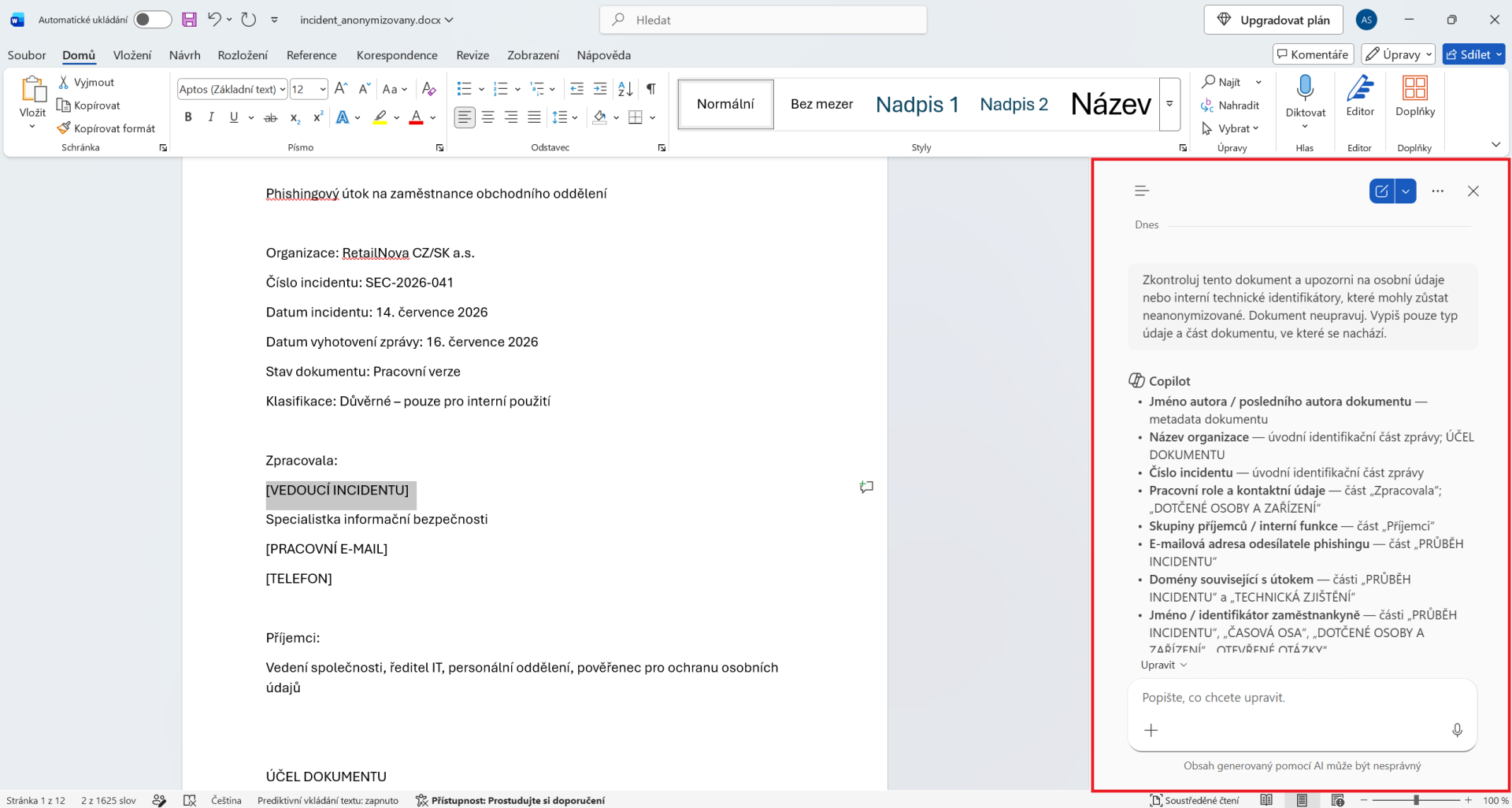This screenshot has width=1512, height=808.
Task: Switch to the Návrh tab
Action: pos(184,55)
